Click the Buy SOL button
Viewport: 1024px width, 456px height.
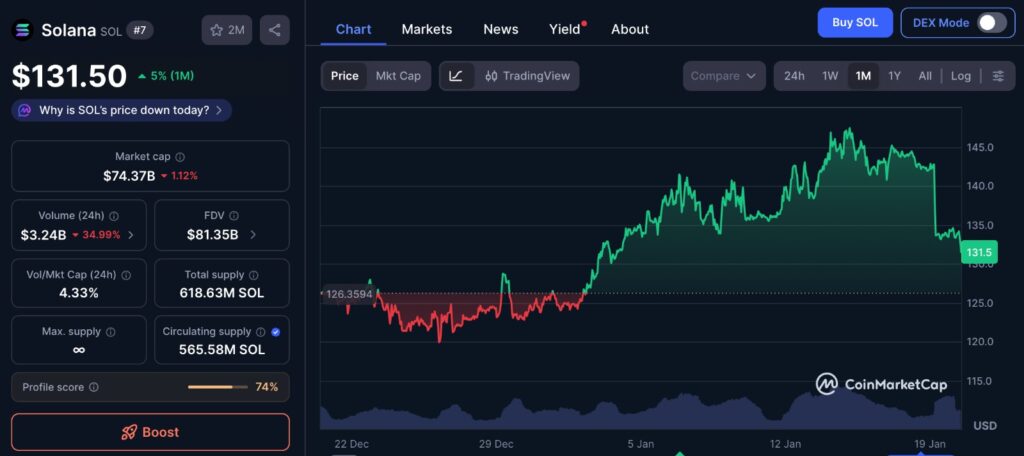pyautogui.click(x=855, y=23)
